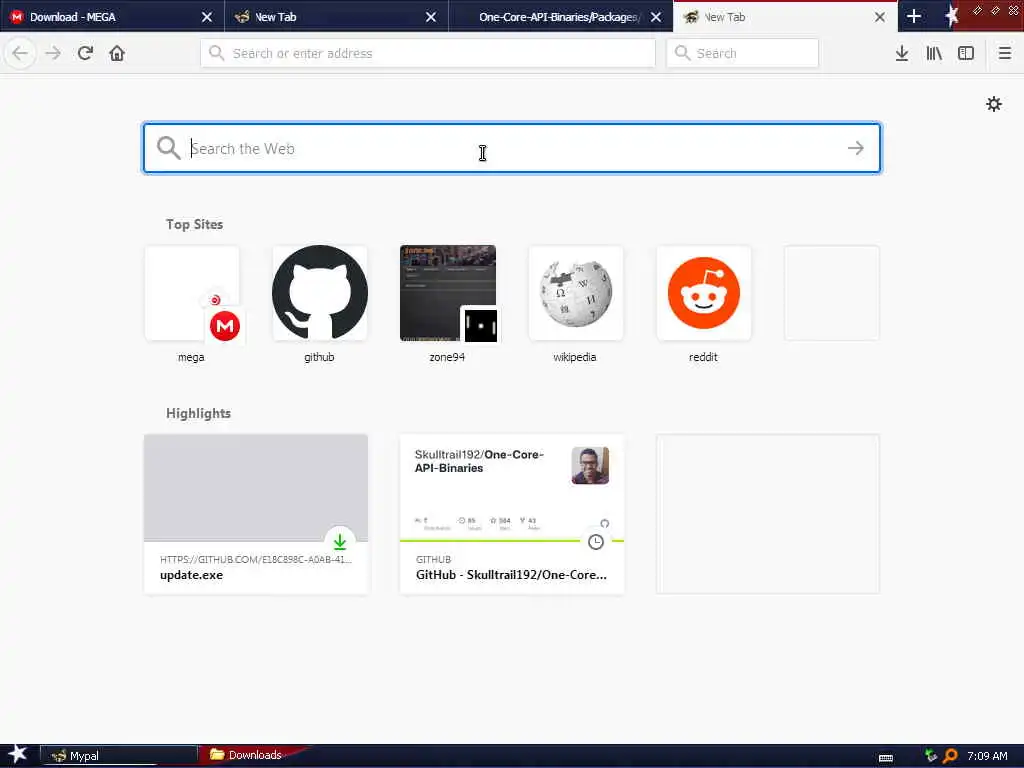This screenshot has height=768, width=1024.
Task: Close the first New Tab tab
Action: click(430, 17)
